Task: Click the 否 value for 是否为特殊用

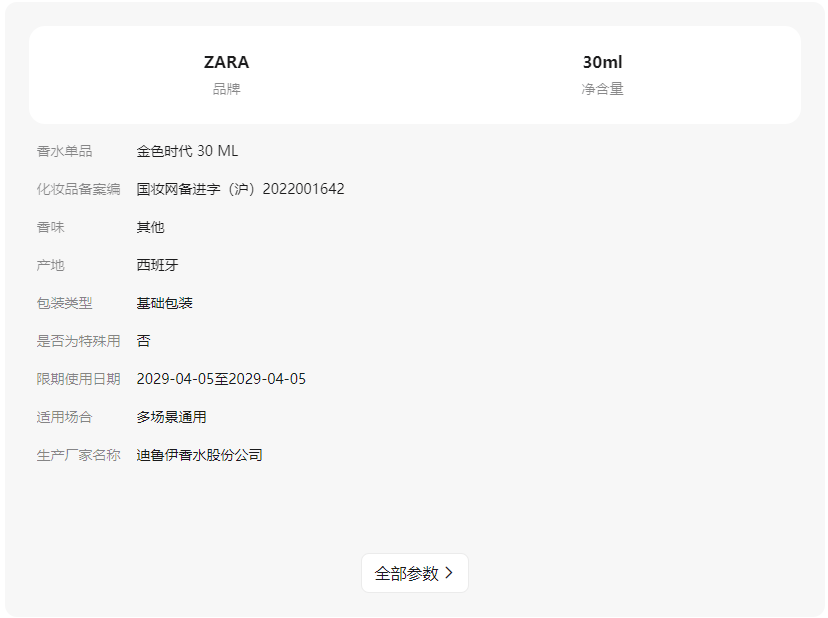Action: point(143,341)
